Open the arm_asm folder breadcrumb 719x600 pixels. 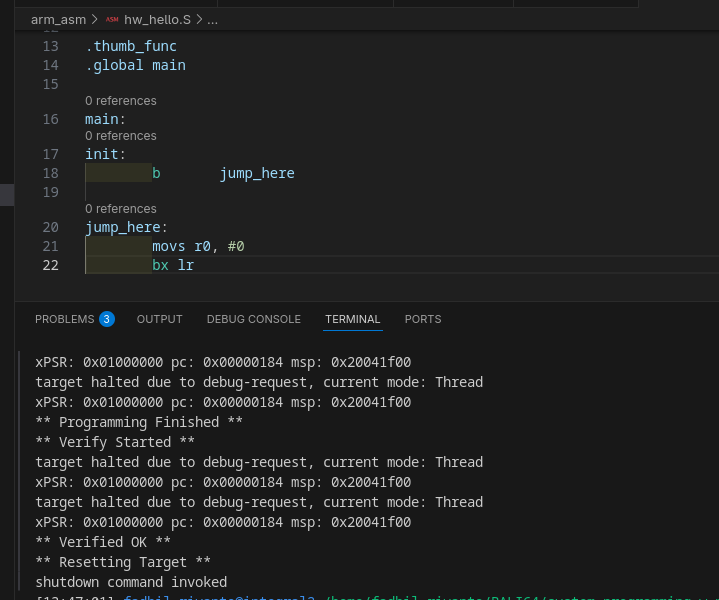pyautogui.click(x=58, y=19)
